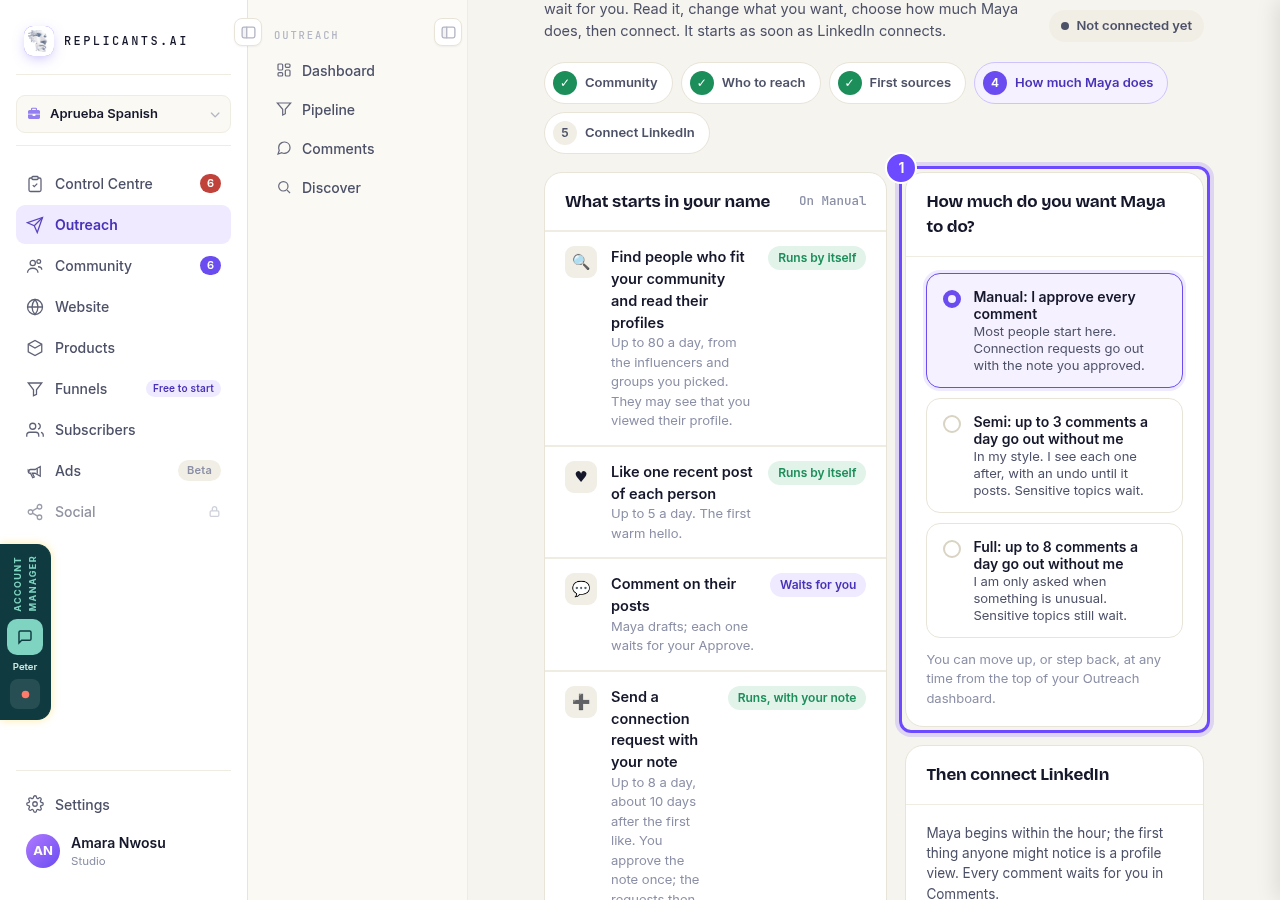Go to the First sources step
This screenshot has width=1280, height=900.
(897, 83)
